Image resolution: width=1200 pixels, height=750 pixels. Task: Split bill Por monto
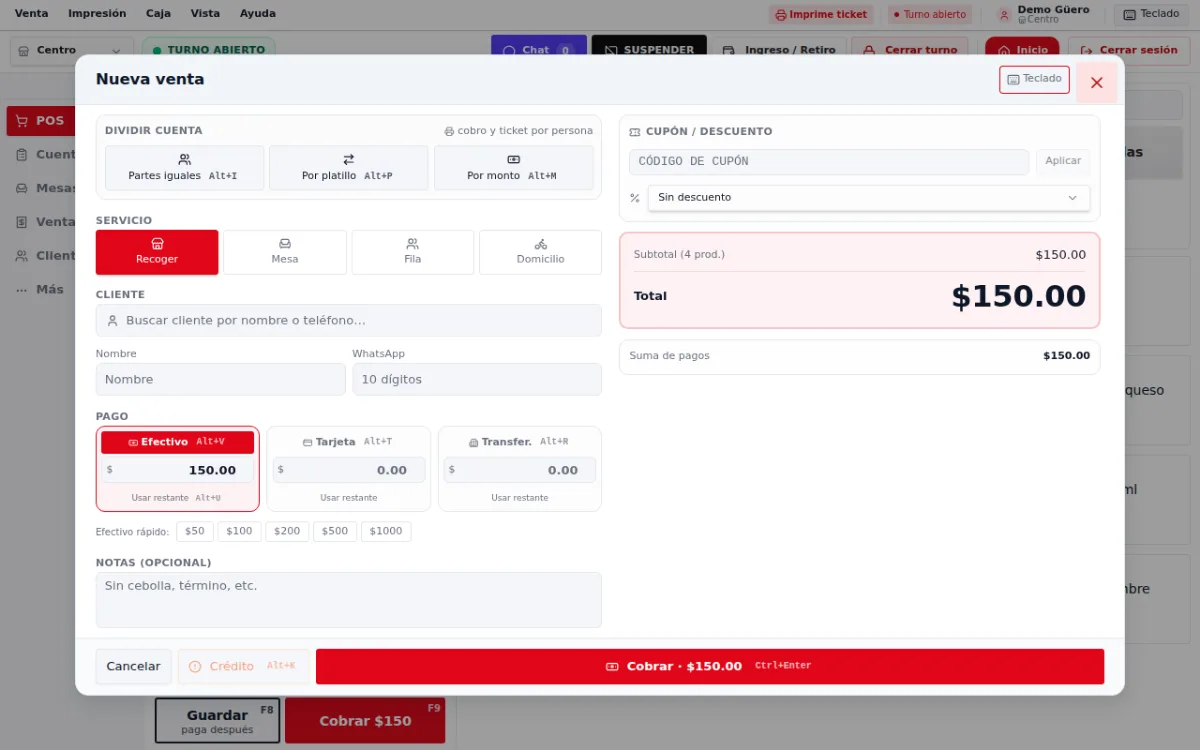[x=514, y=168]
